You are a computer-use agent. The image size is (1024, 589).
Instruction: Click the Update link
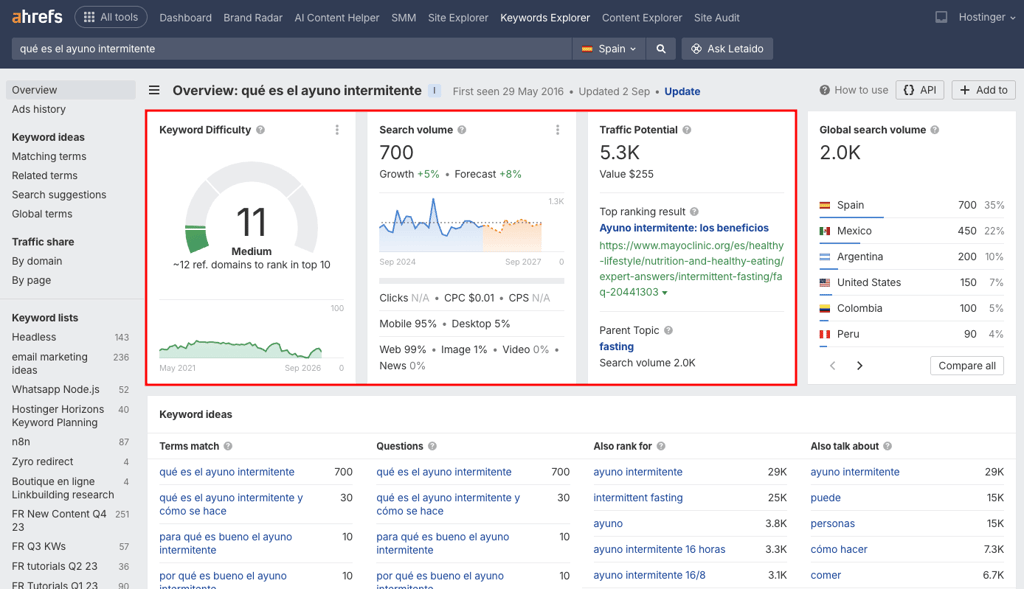tap(682, 91)
